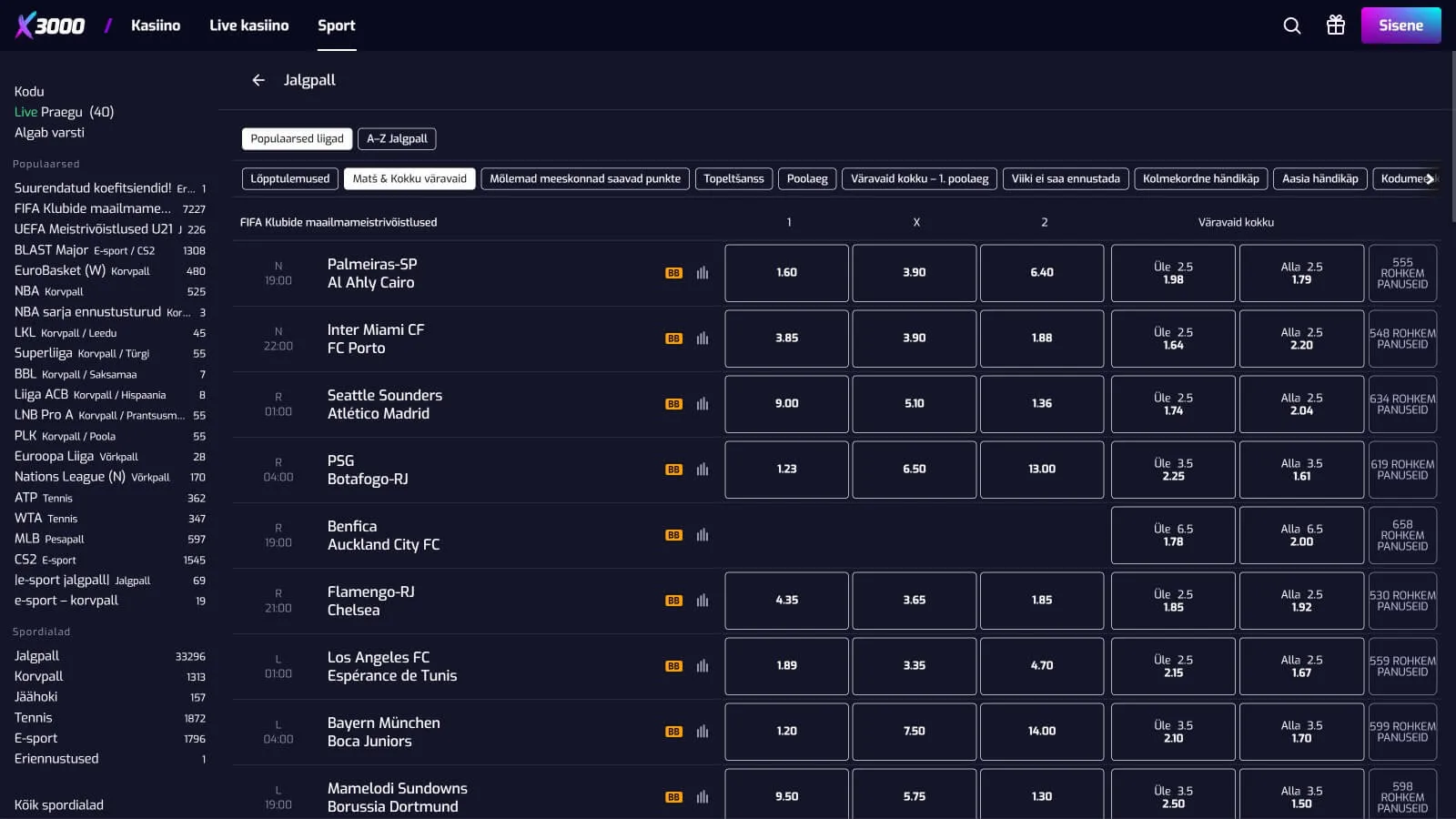Screen dimensions: 1456x819
Task: Open Kodu in sidebar
Action: click(x=29, y=92)
